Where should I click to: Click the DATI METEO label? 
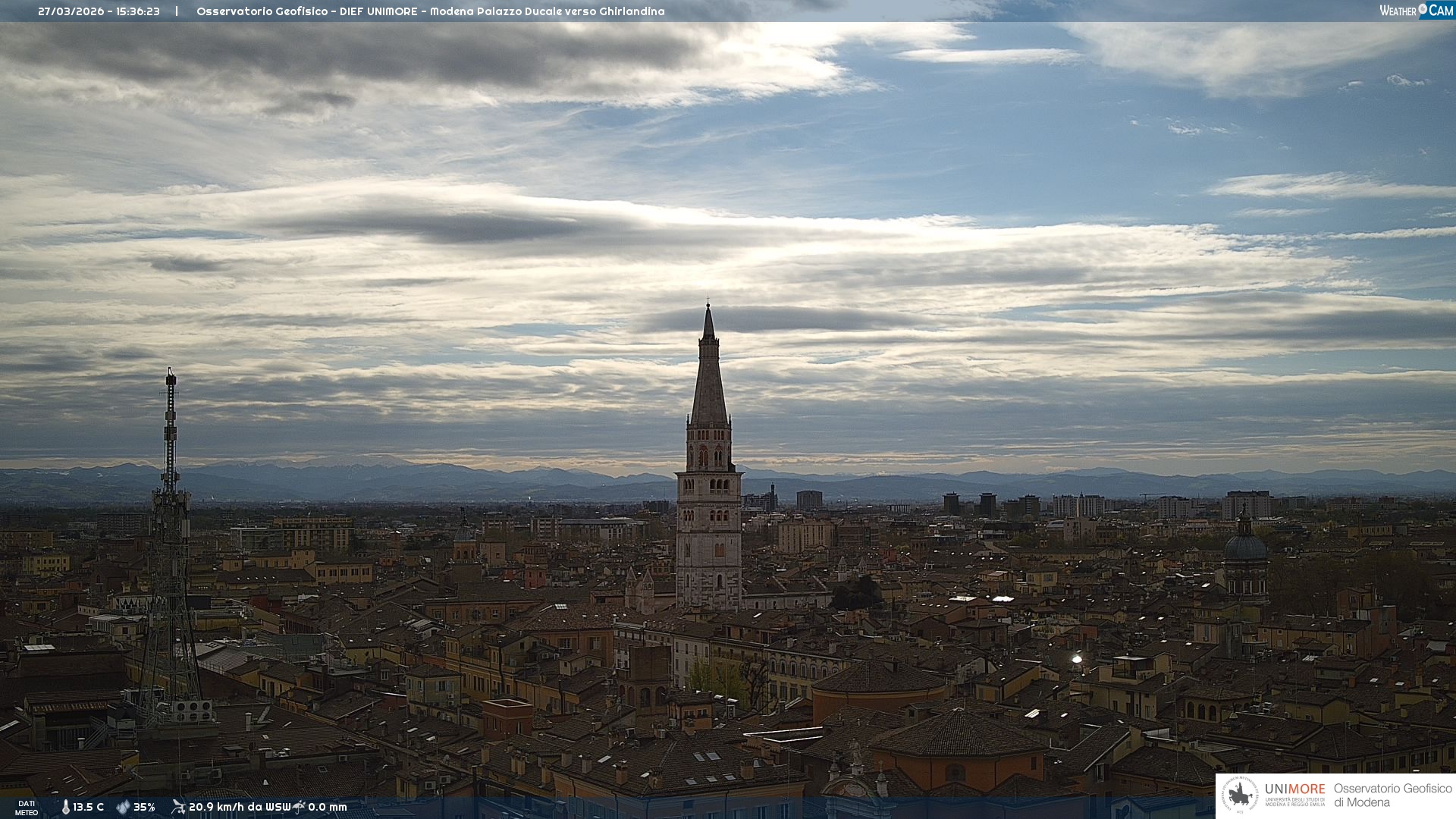27,808
